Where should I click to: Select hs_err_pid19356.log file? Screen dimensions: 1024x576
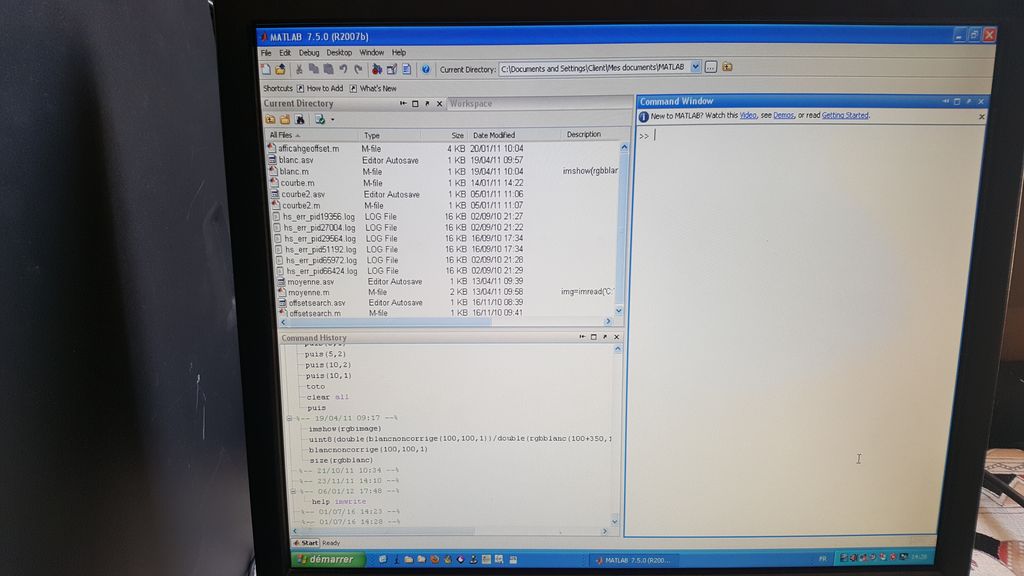pos(319,217)
